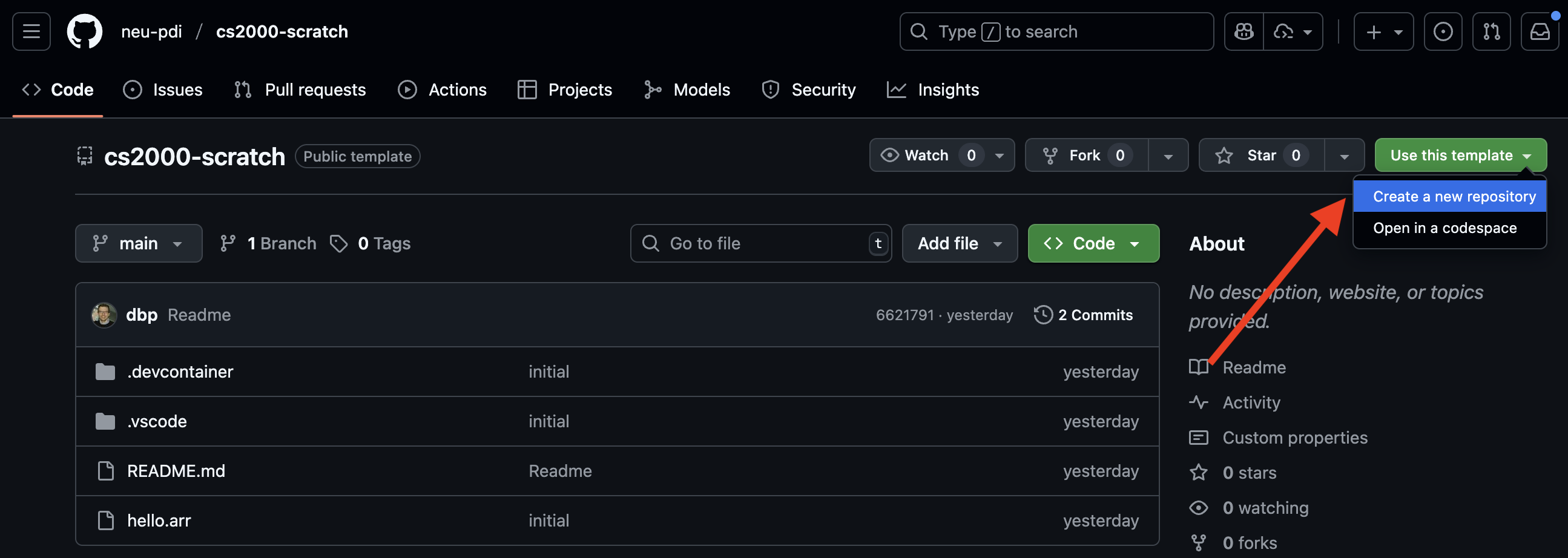Open the latest commit message Readme
Screen dimensions: 1568x558
point(199,315)
